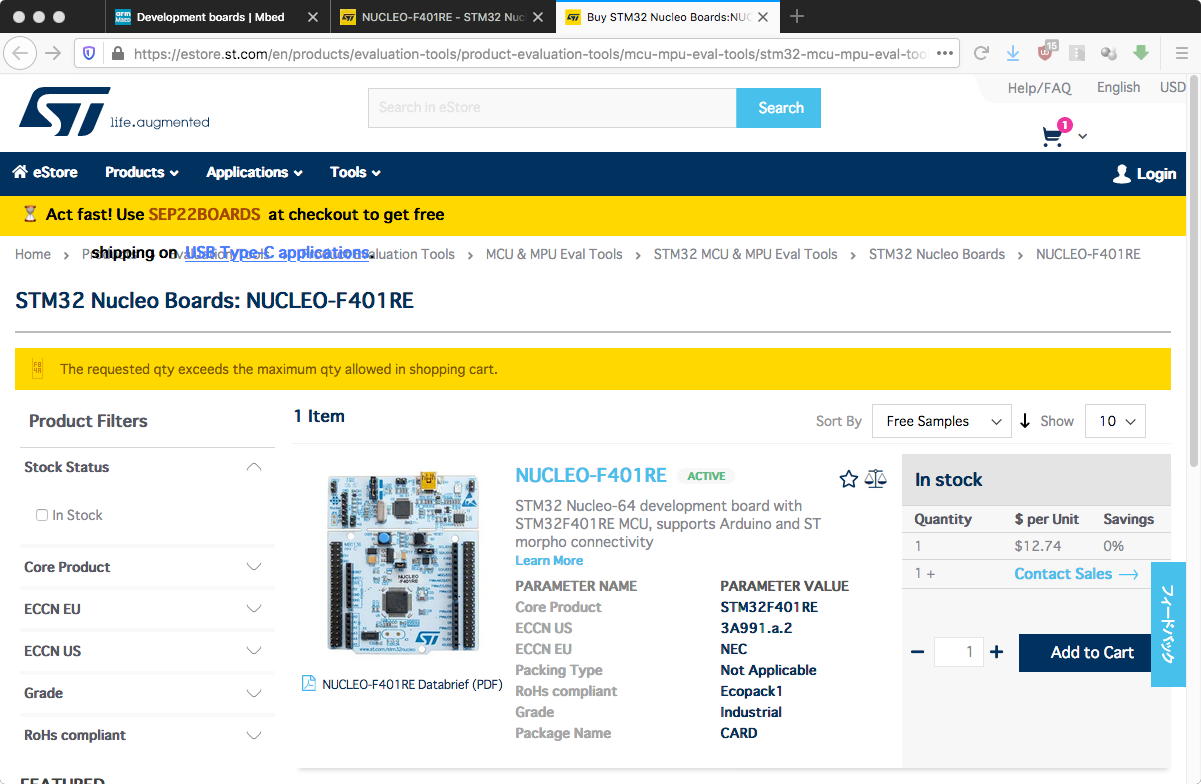
Task: Expand the cart dropdown chevron
Action: pos(1082,137)
